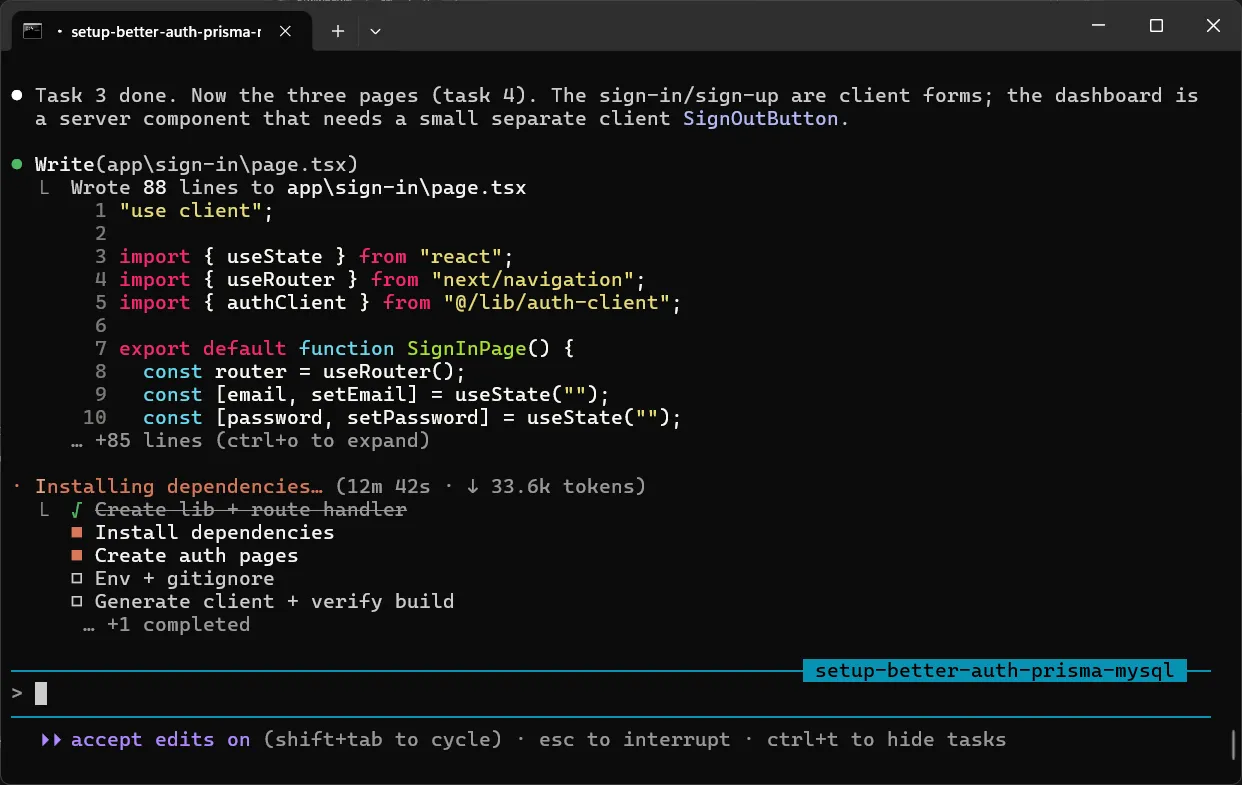Click the "next/navigation" string
Image resolution: width=1242 pixels, height=785 pixels.
coord(533,279)
